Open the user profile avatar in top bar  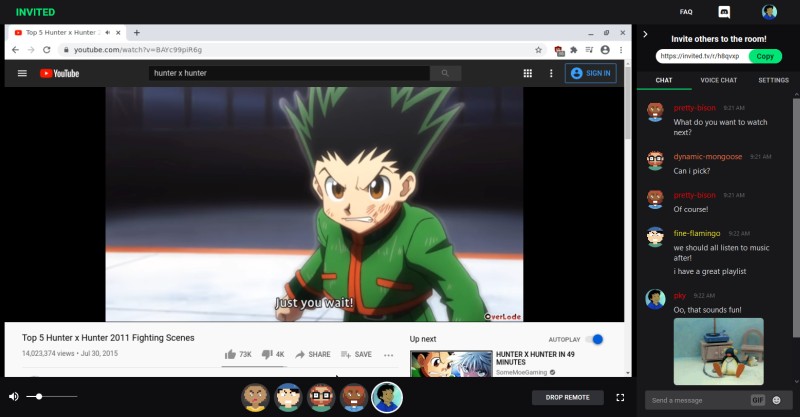769,12
